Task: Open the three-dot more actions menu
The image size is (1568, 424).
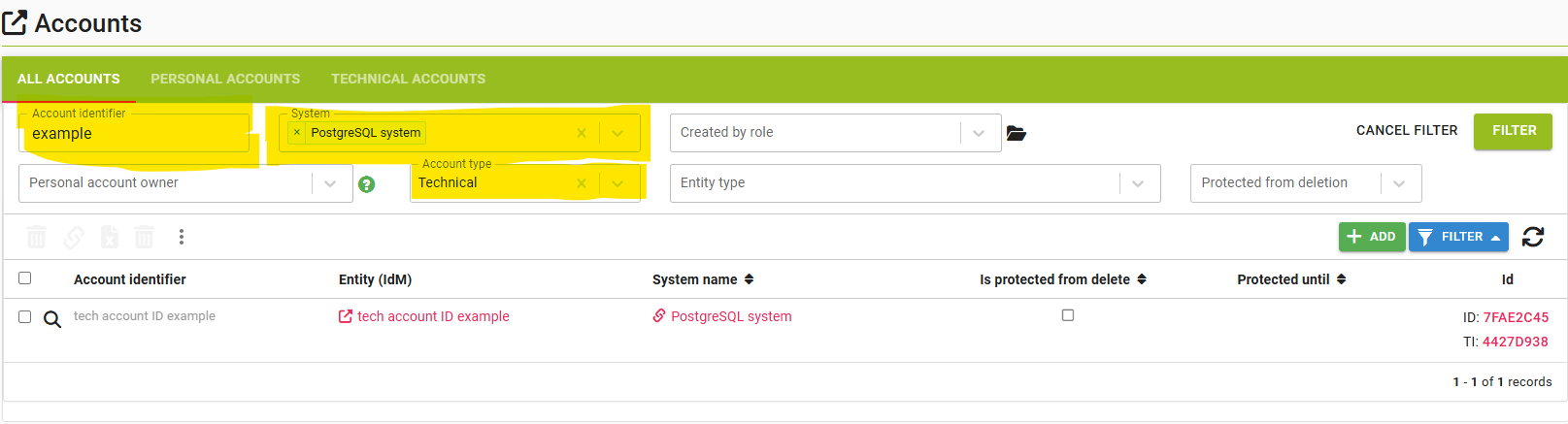Action: pyautogui.click(x=181, y=237)
